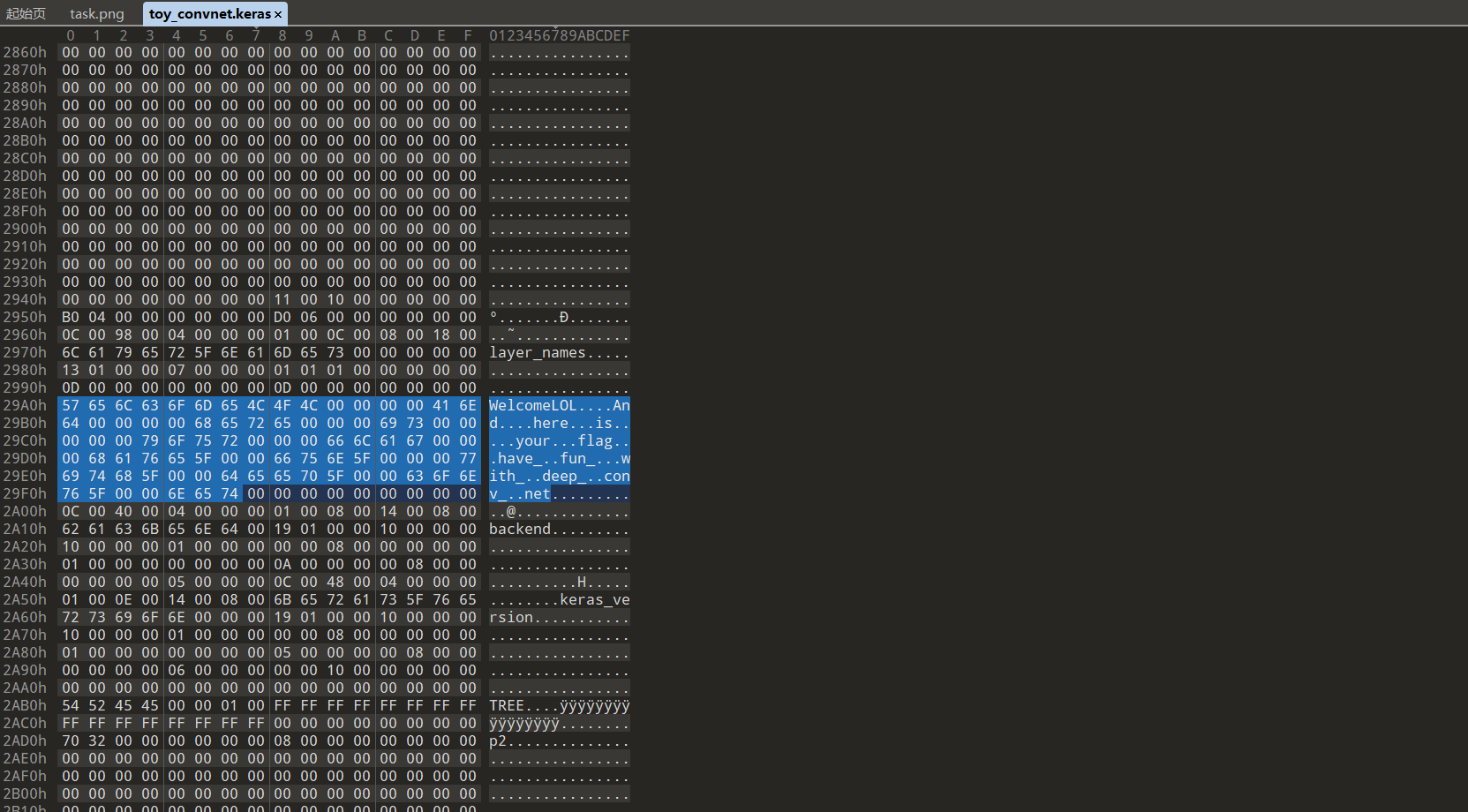Click byte B0 at row 2950h
Image resolution: width=1468 pixels, height=812 pixels.
pos(71,318)
